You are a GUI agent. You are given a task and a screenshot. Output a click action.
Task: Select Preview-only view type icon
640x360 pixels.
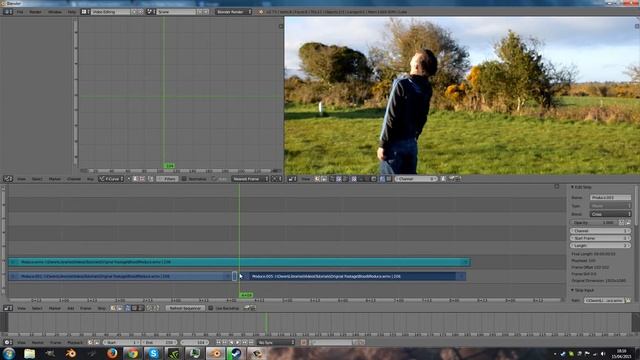(134, 308)
